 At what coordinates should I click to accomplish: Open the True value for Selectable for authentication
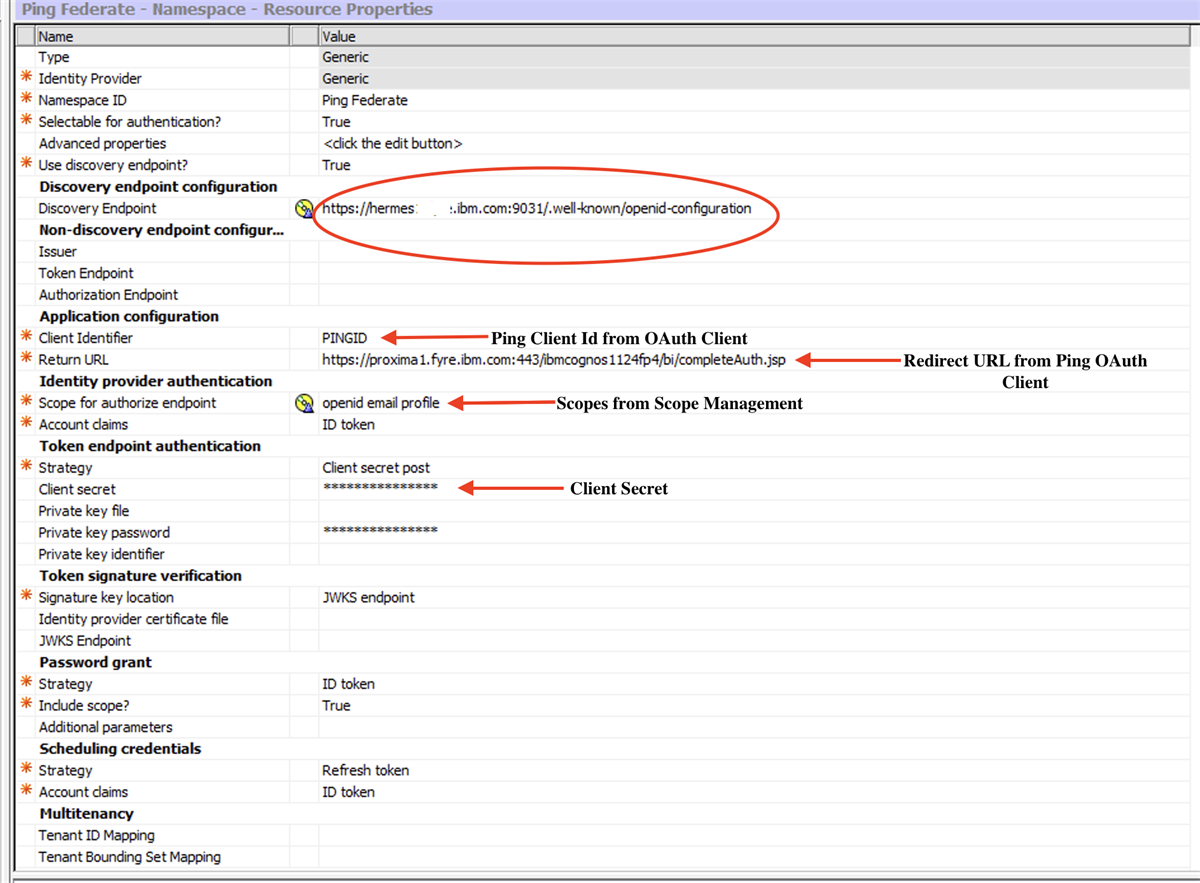[336, 122]
